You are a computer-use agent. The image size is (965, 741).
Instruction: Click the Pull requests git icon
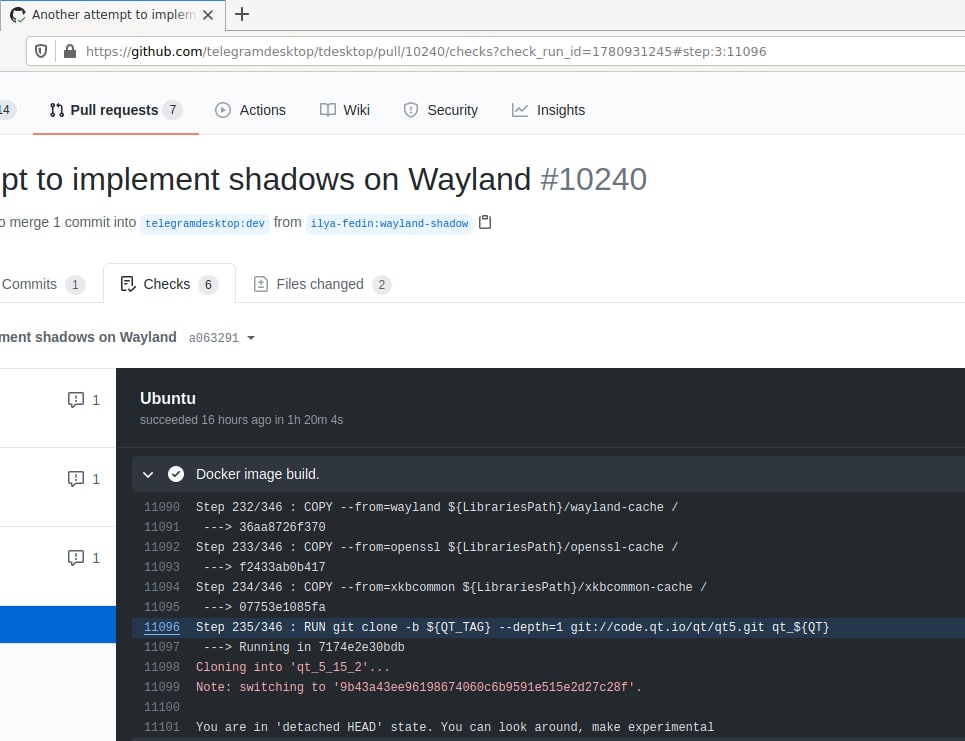click(57, 110)
